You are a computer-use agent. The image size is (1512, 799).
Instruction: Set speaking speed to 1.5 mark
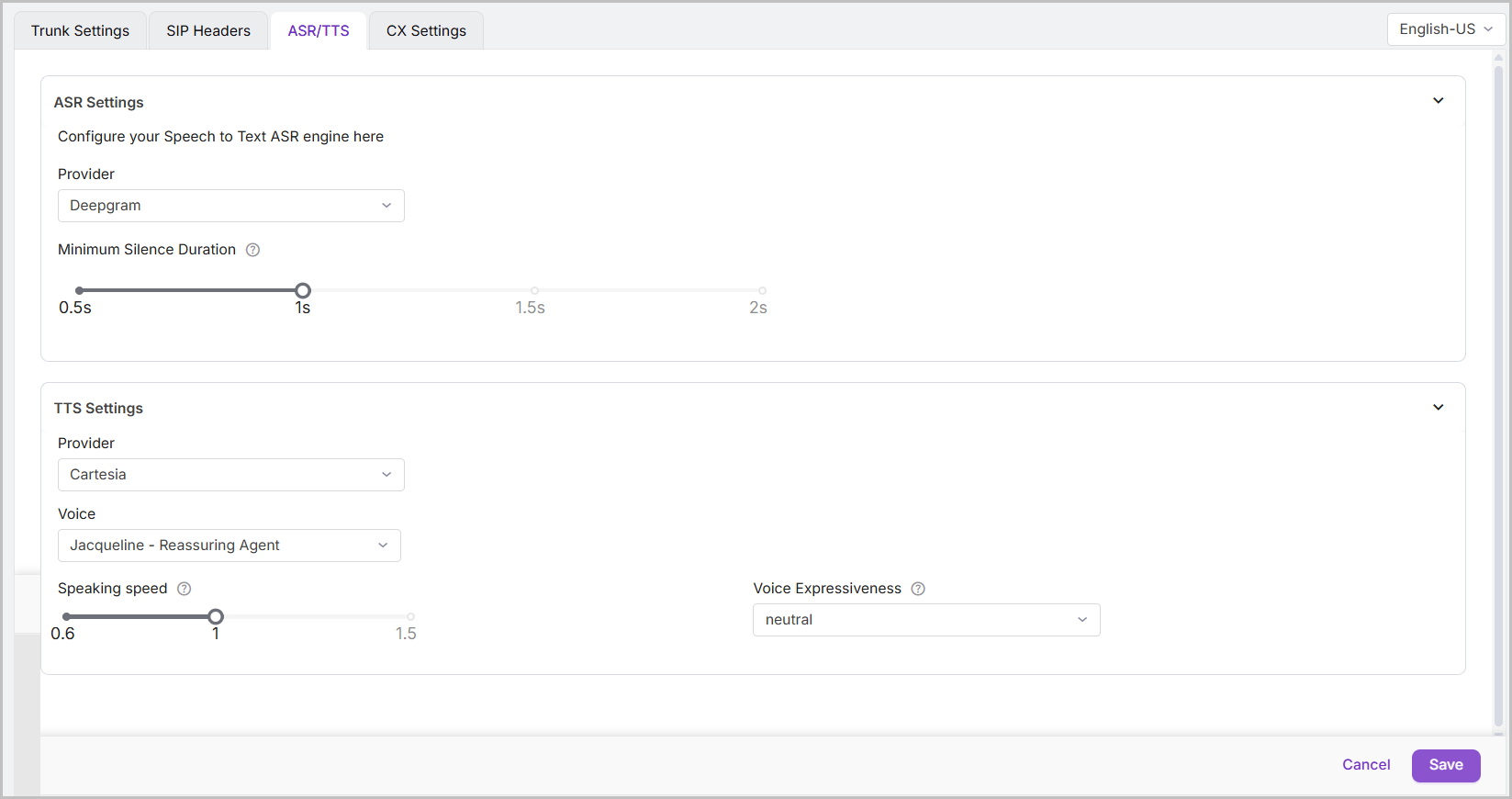tap(410, 616)
